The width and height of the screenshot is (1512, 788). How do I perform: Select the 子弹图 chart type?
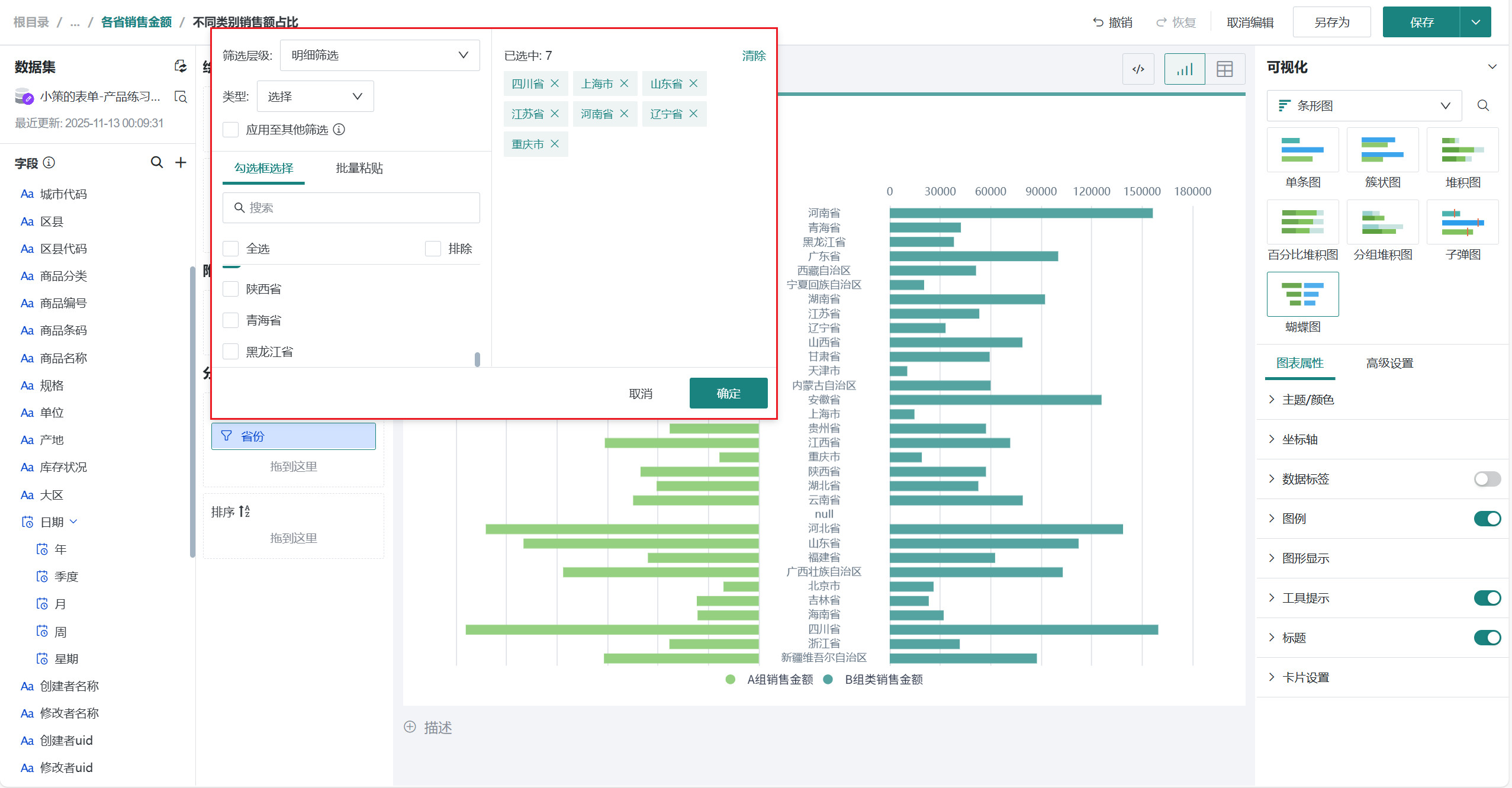[x=1462, y=222]
